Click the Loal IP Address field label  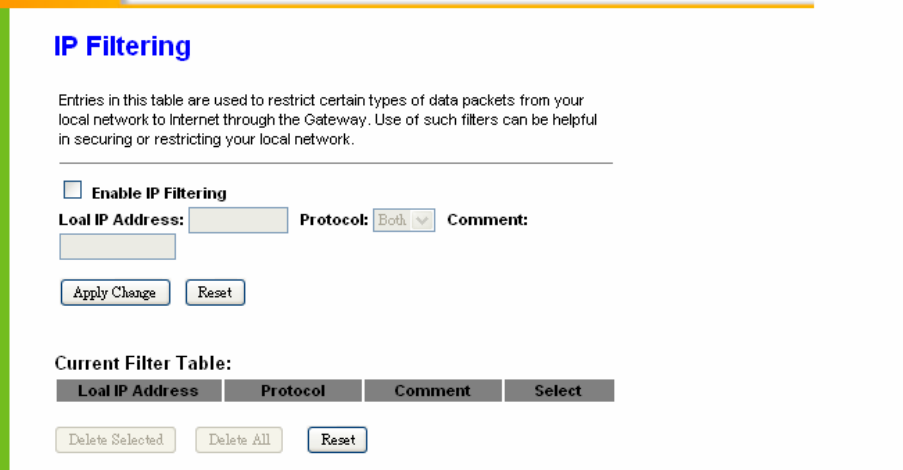click(x=121, y=220)
